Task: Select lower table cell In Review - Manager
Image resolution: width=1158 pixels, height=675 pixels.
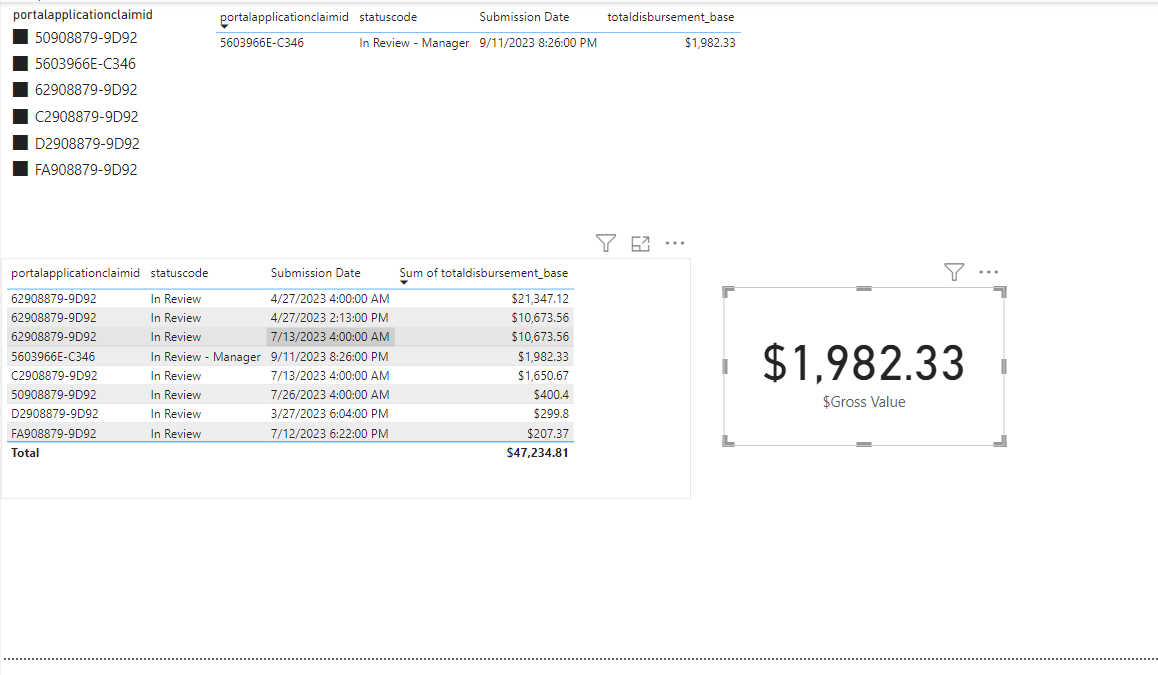Action: pyautogui.click(x=205, y=357)
